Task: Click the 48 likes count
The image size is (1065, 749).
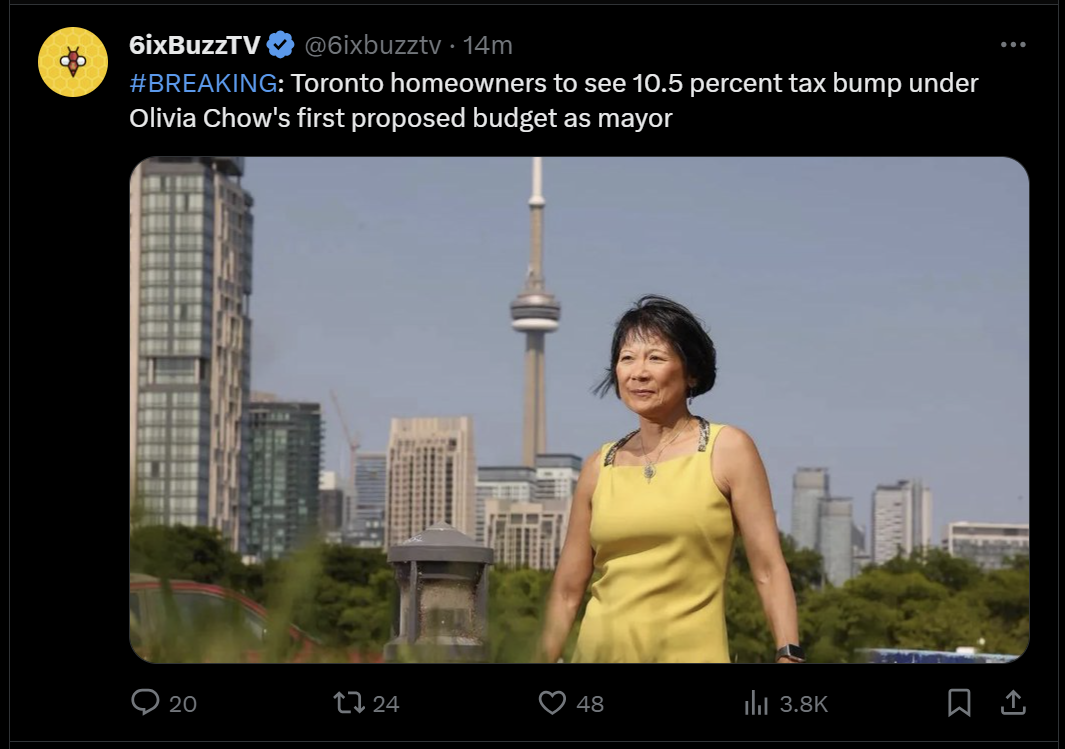Action: click(590, 704)
